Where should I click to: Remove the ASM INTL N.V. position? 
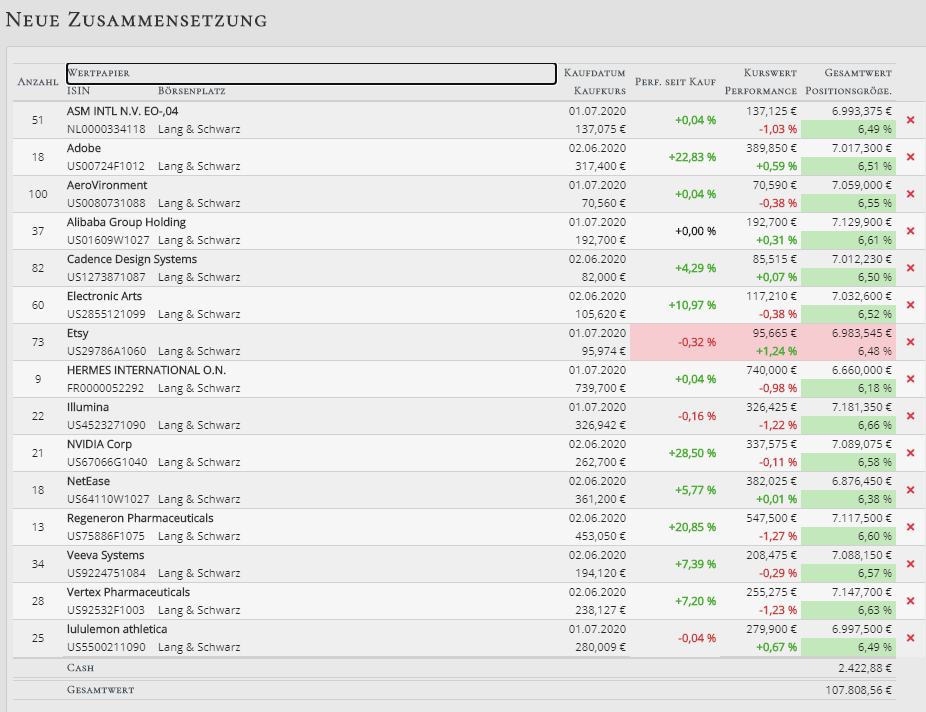click(x=910, y=120)
